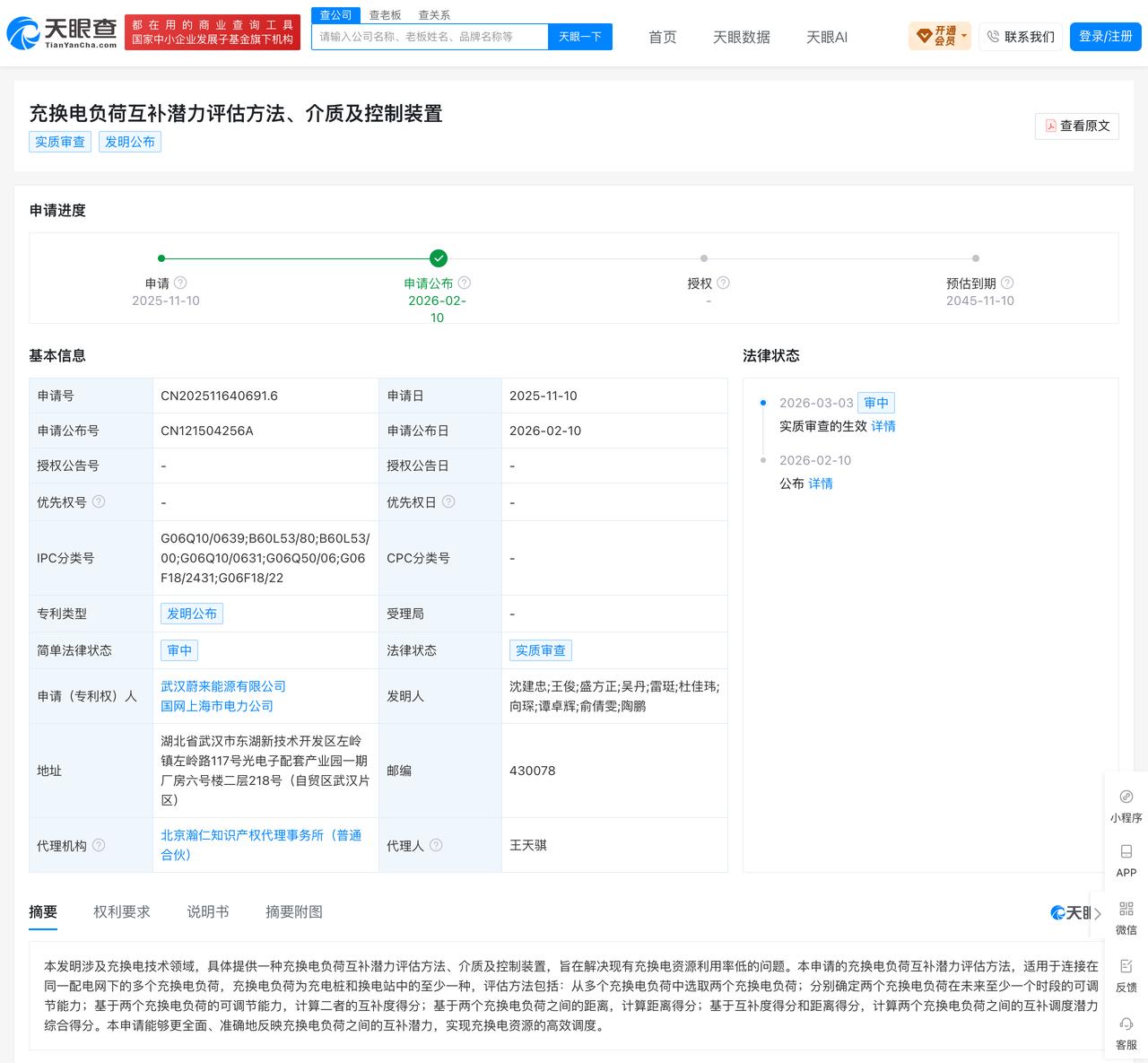Click help icon beside 优先权号

(99, 501)
